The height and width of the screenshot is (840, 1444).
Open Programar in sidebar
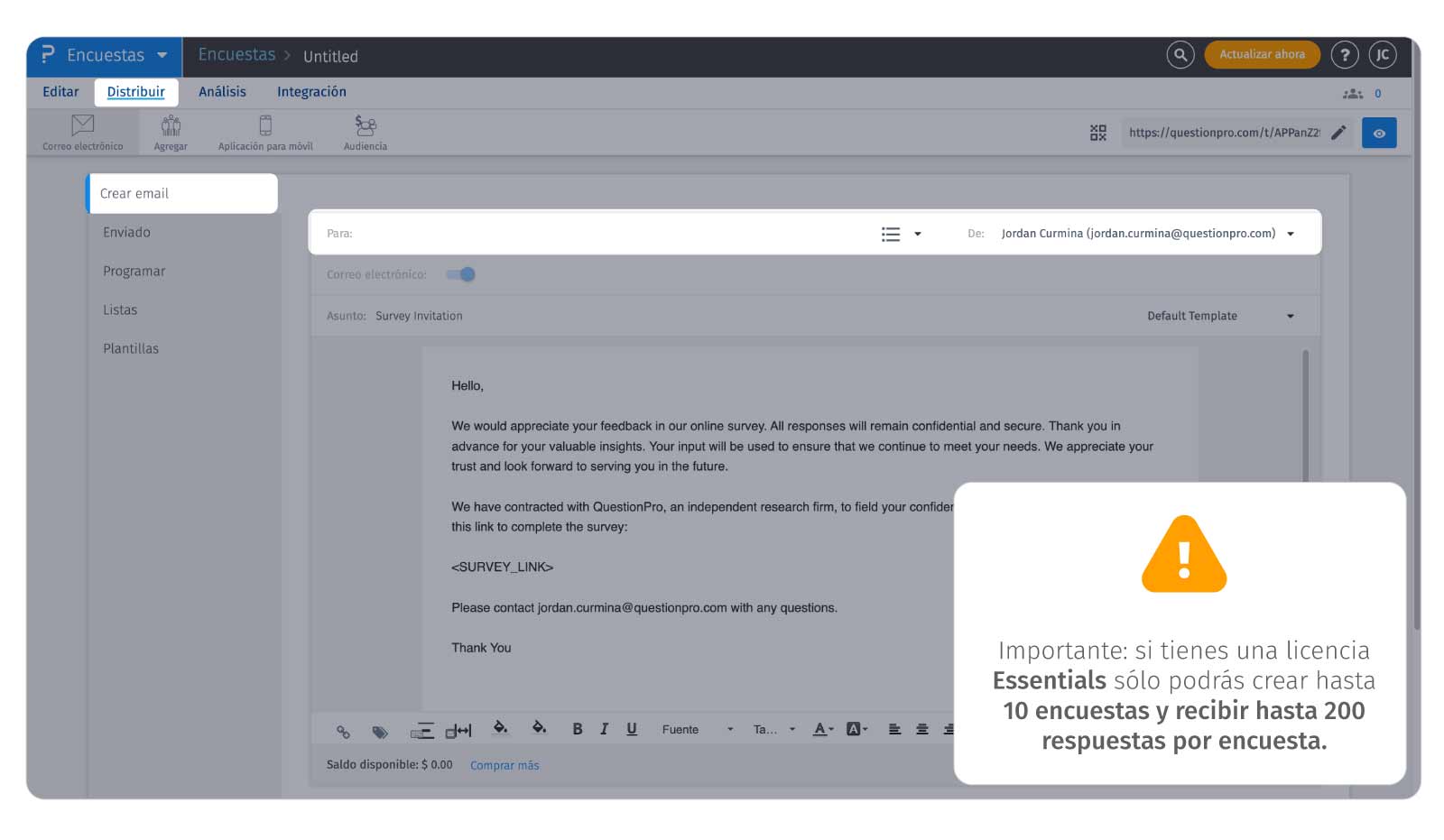click(134, 271)
